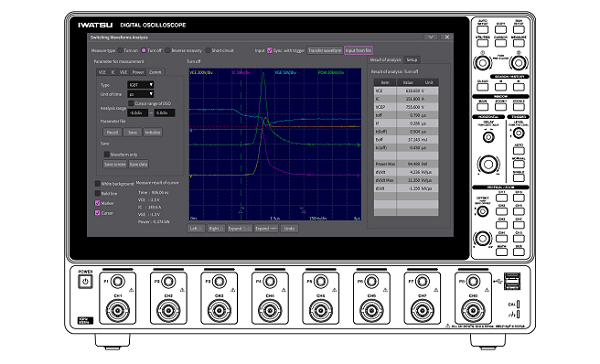
Task: Select the SINGLE trigger mode key
Action: [518, 178]
